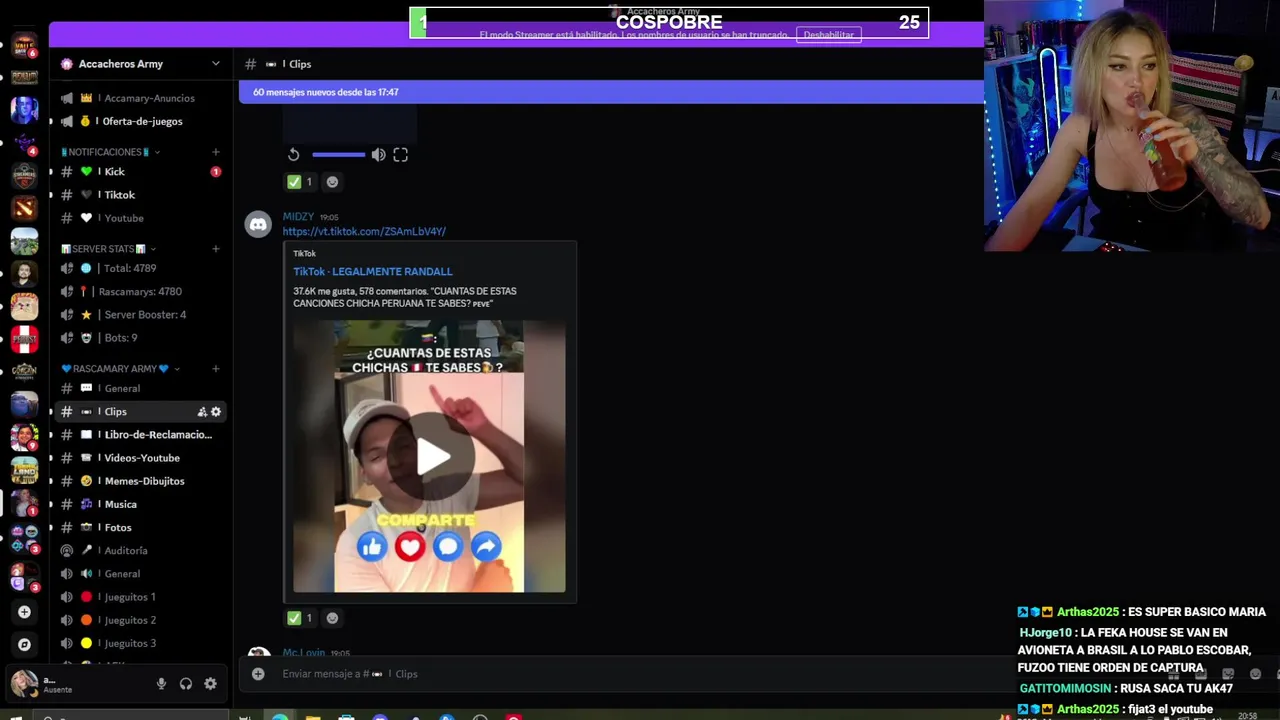Image resolution: width=1280 pixels, height=720 pixels.
Task: Create channel in NOTIFICACIONES category plus icon
Action: pos(216,152)
